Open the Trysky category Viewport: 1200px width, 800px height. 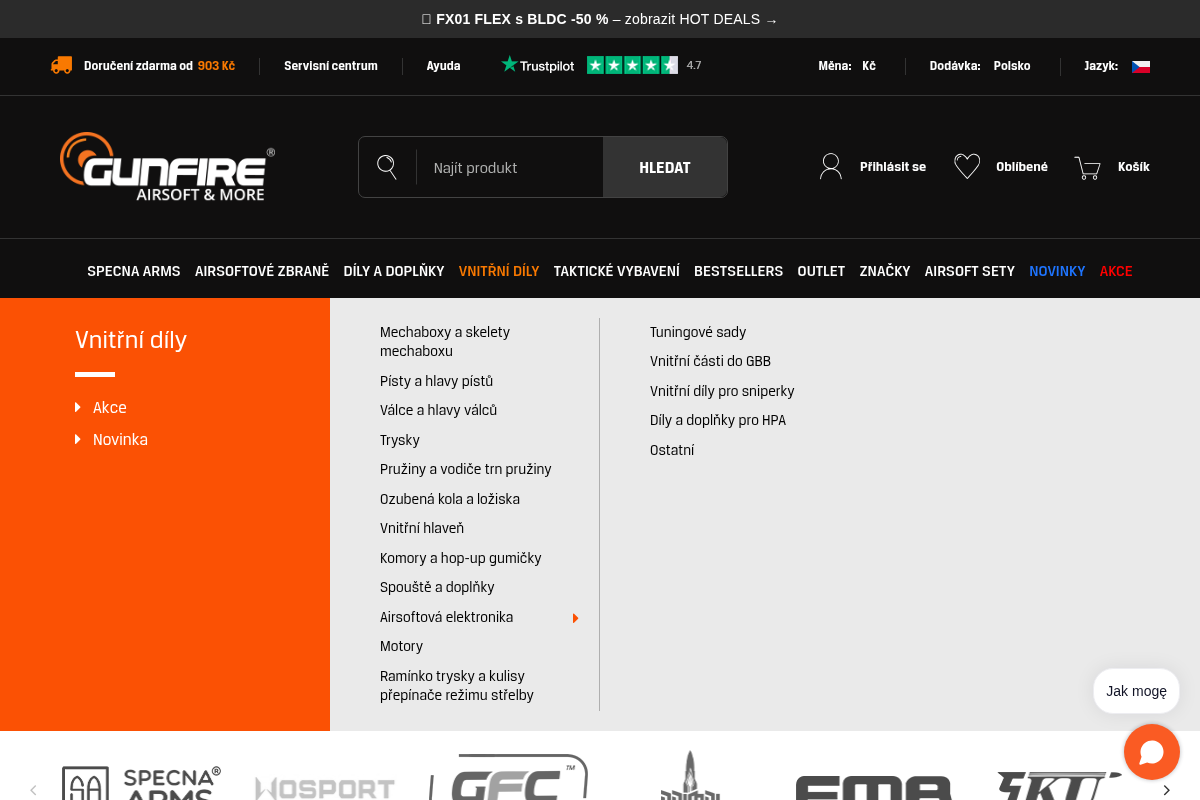(x=400, y=440)
